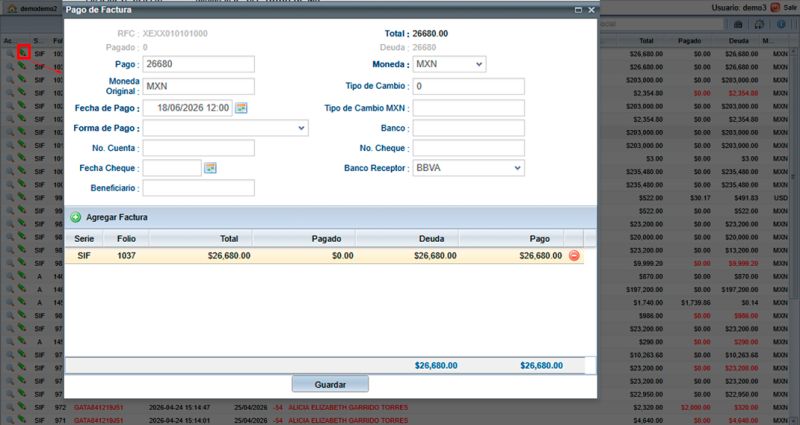This screenshot has width=800, height=425.
Task: Click the blue info icon in the background toolbar
Action: 781,24
